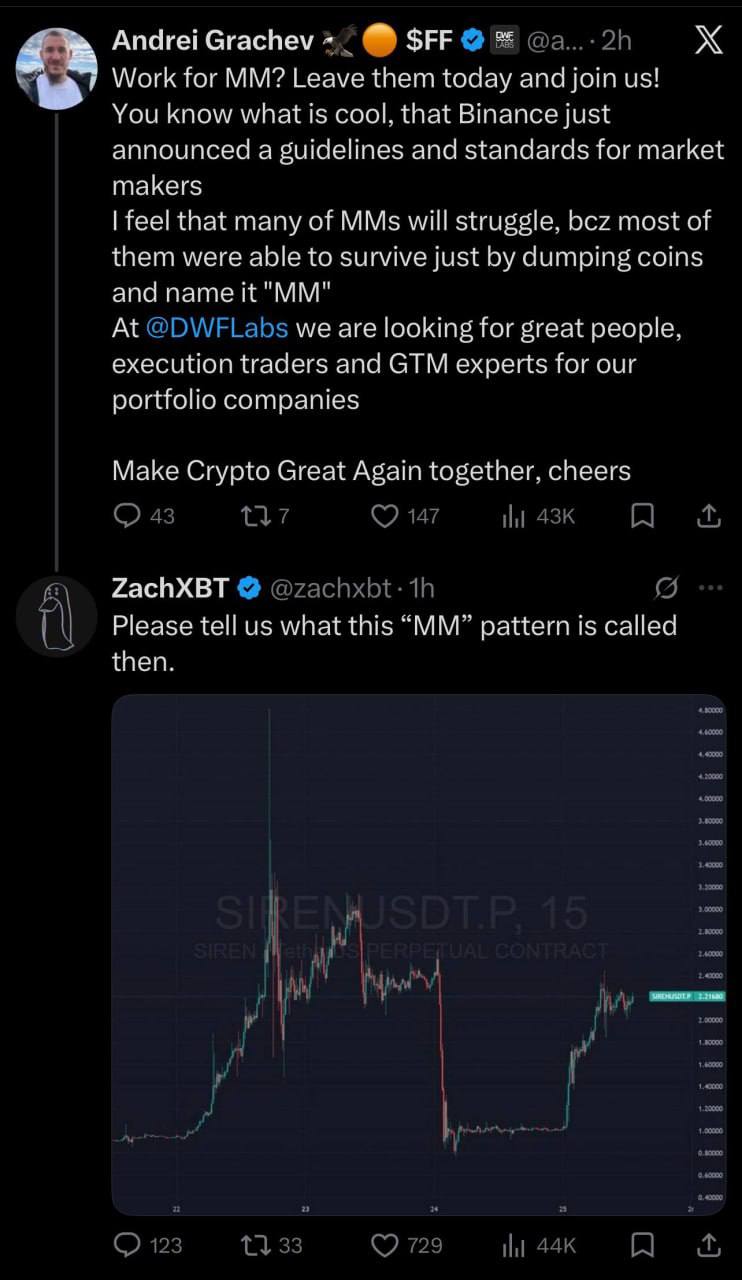This screenshot has width=742, height=1280.
Task: View analytics of ZachXBT's post
Action: (513, 1245)
